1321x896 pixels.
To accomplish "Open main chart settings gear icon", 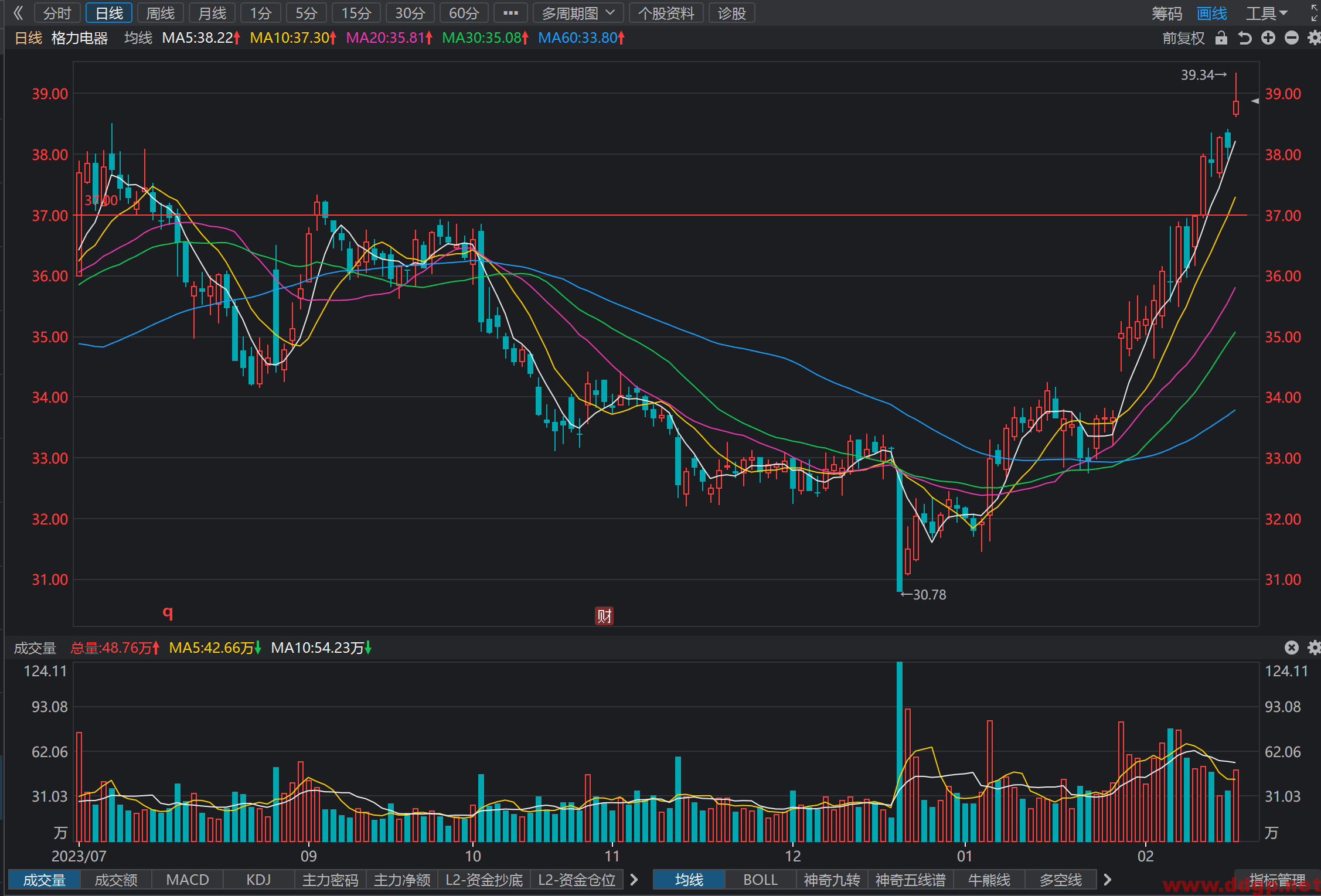I will (1315, 38).
